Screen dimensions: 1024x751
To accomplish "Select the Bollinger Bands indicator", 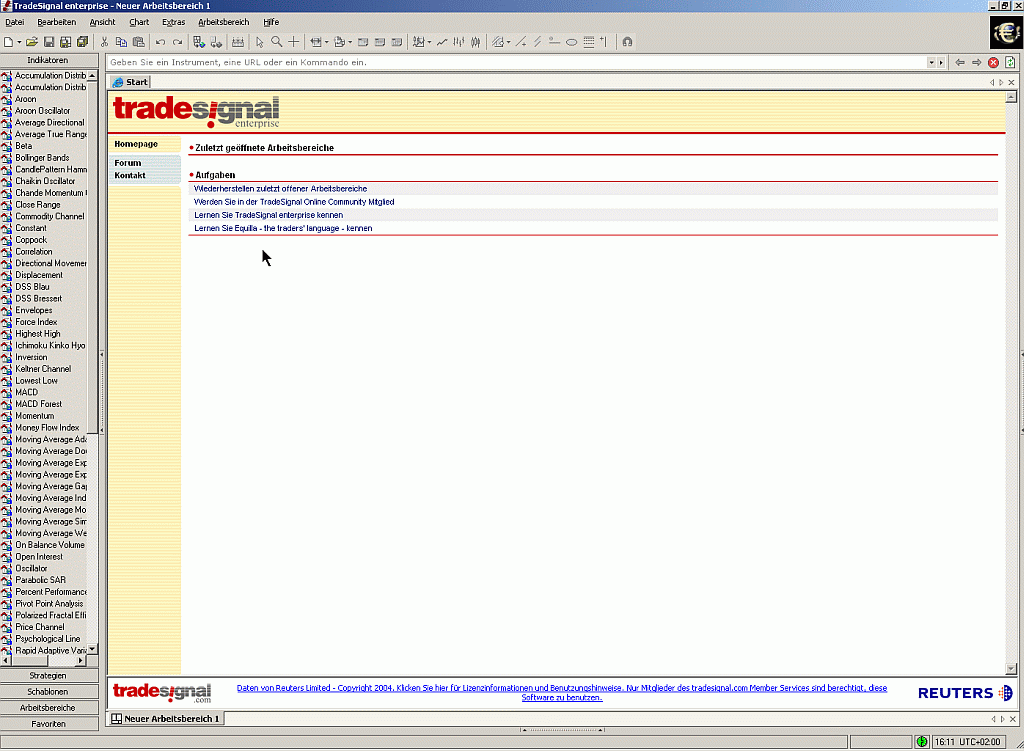I will [42, 158].
